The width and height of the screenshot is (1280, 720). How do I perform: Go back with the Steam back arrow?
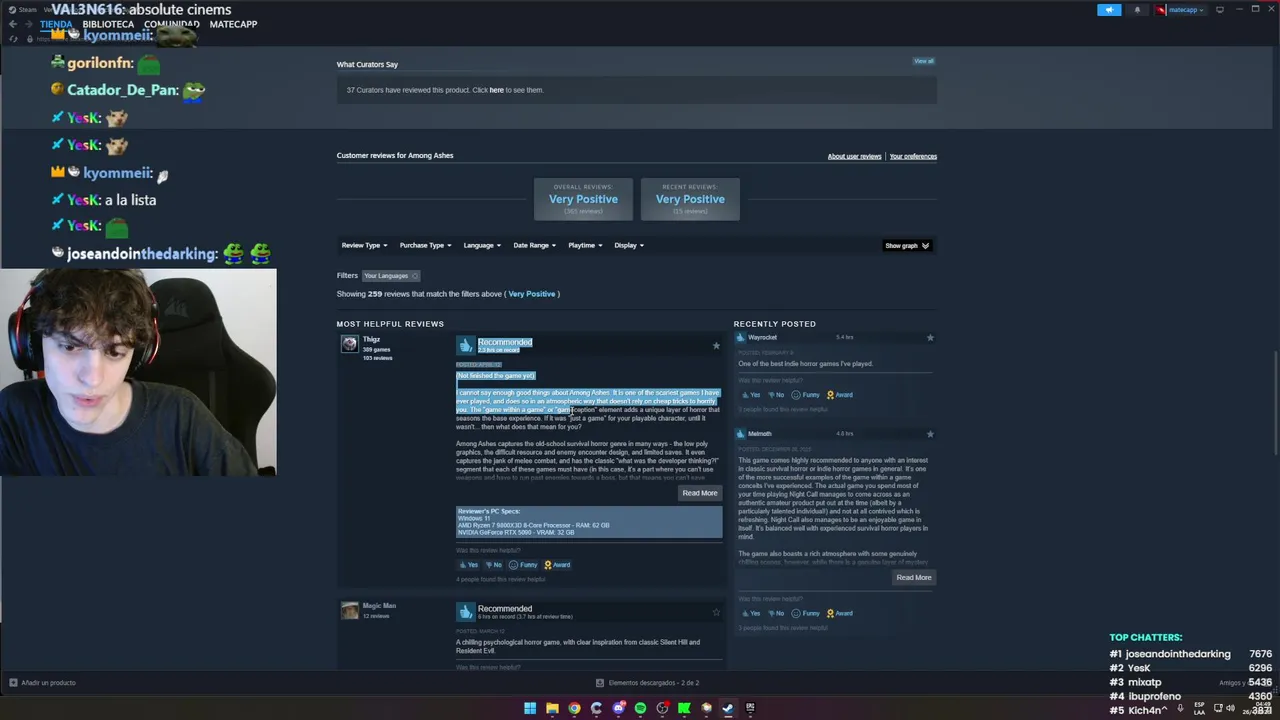tap(13, 24)
